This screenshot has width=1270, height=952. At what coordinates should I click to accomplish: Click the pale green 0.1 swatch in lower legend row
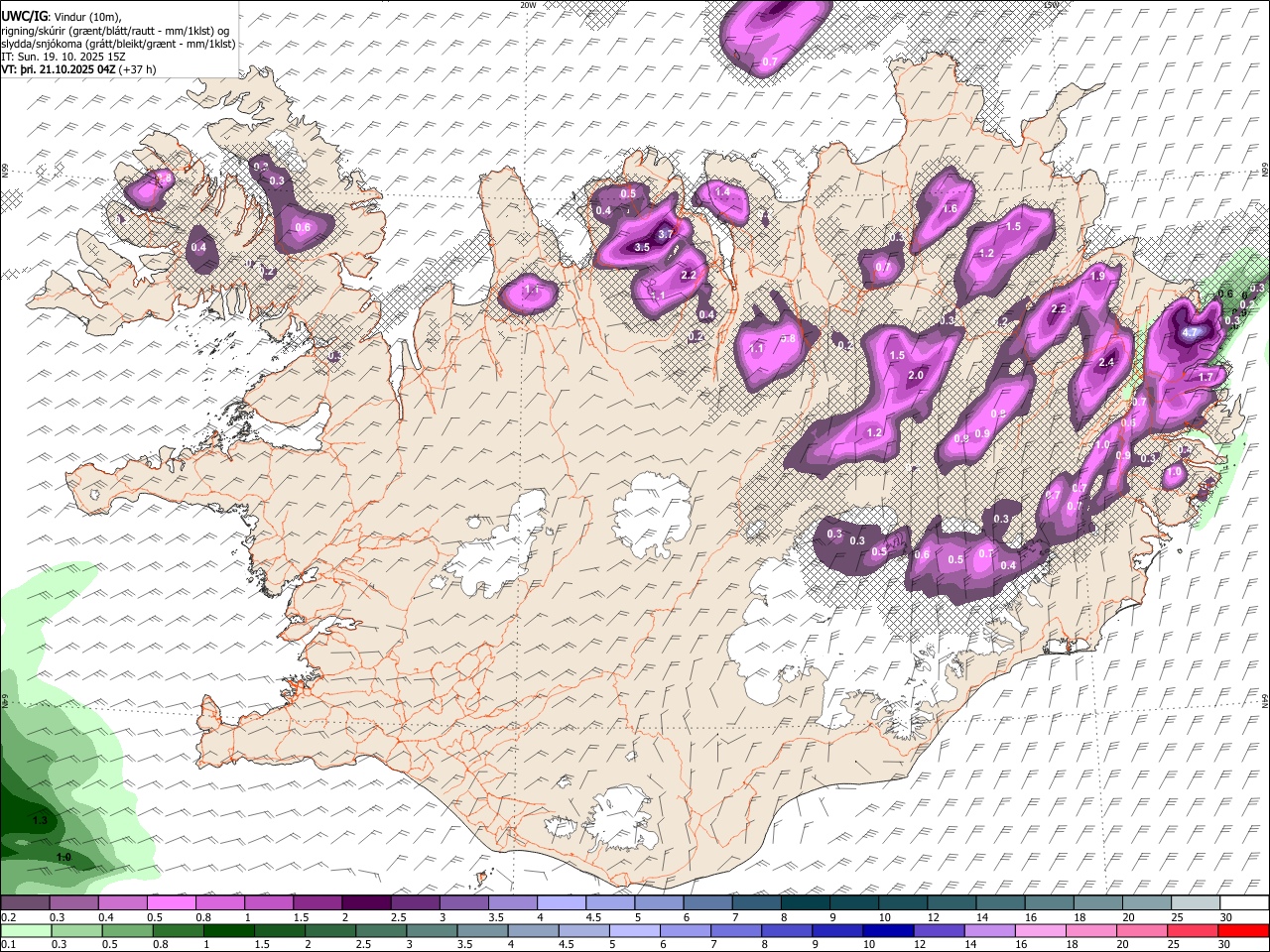[x=25, y=930]
